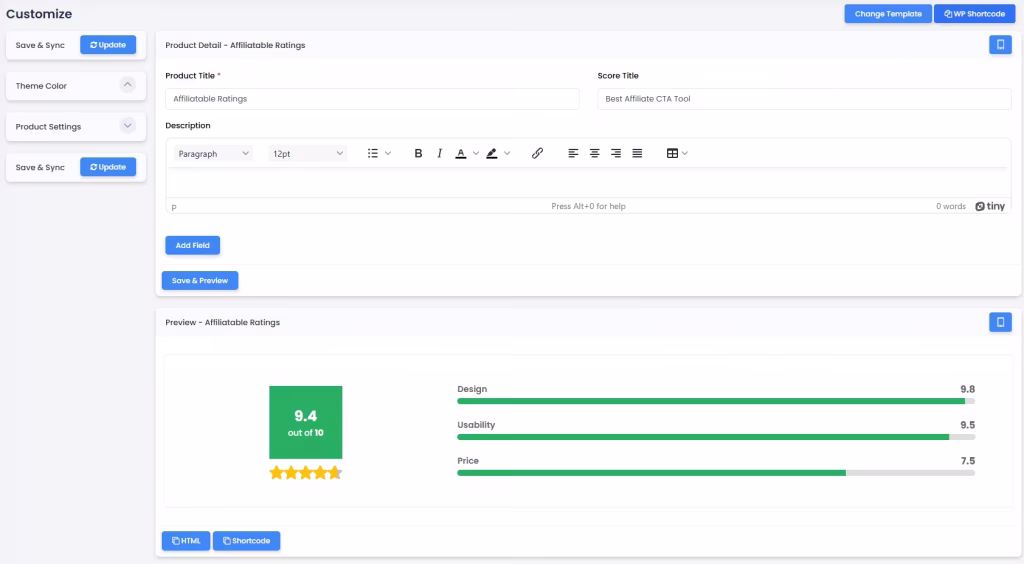This screenshot has width=1024, height=564.
Task: Click the green 9.4 score box
Action: 306,422
